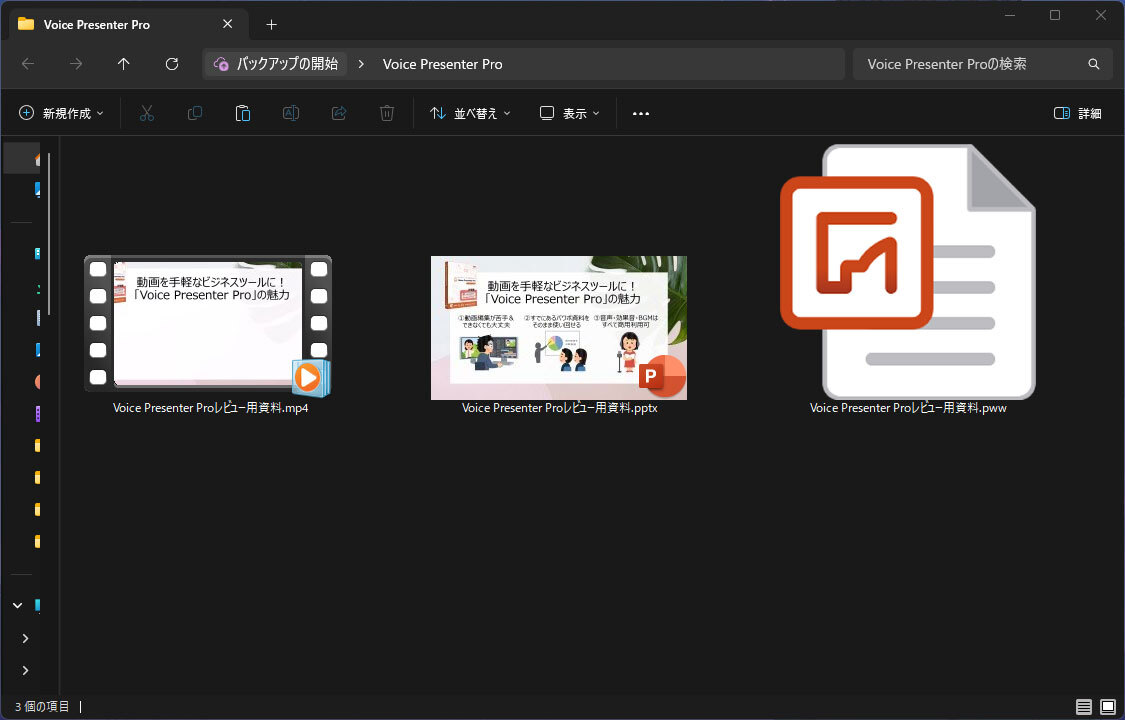
Task: Click the Cut scissors icon
Action: pos(147,113)
